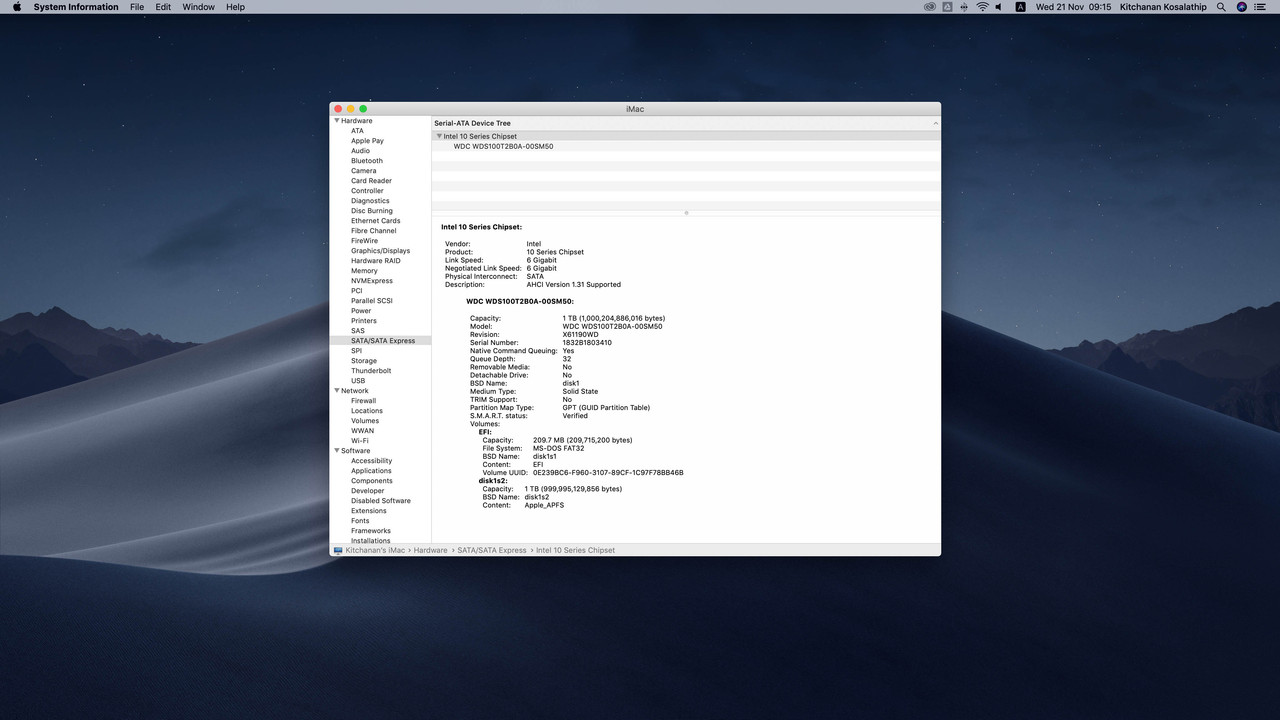
Task: Click the pane splitter handle dot
Action: 686,212
